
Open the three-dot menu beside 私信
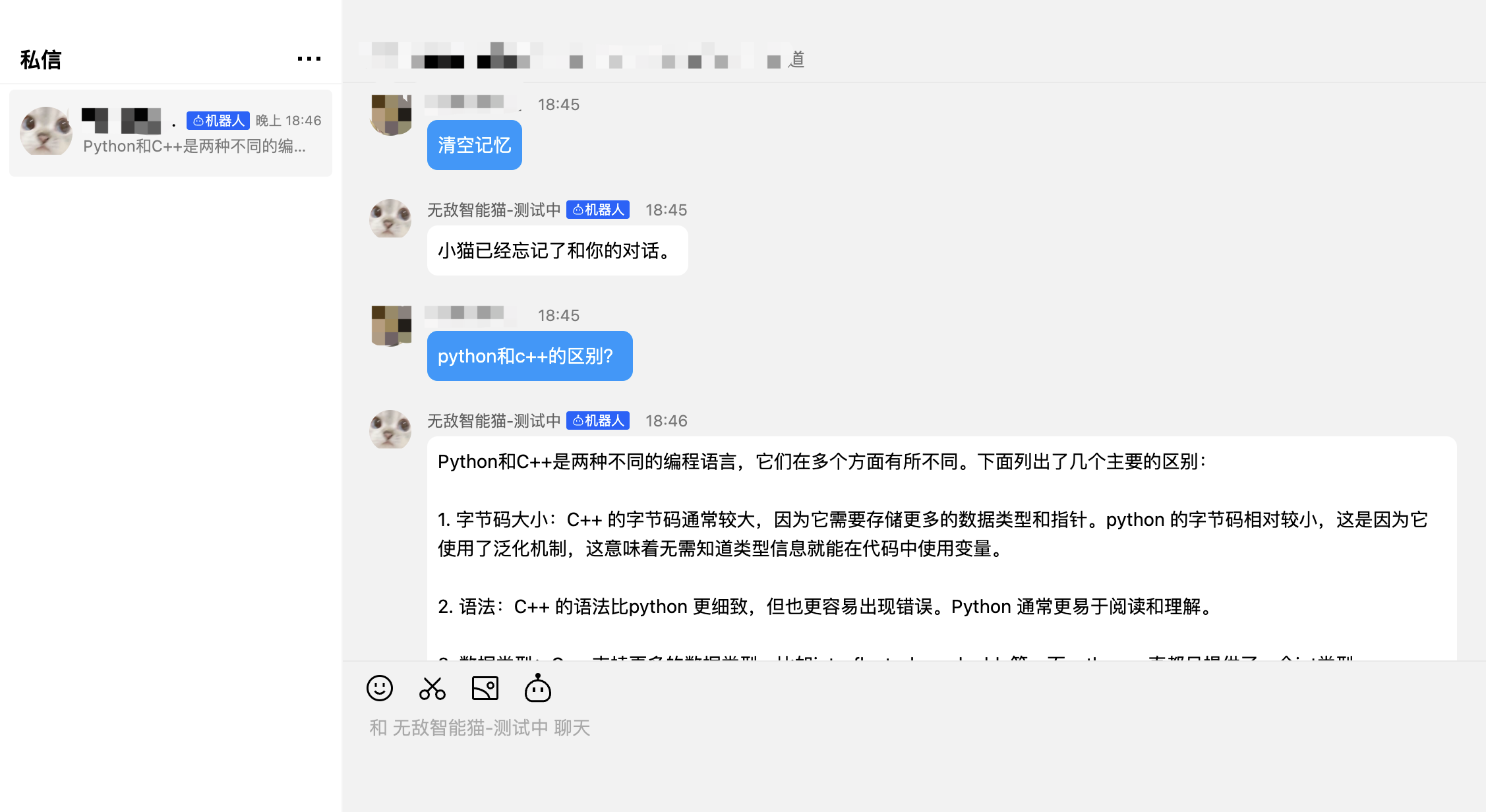[309, 59]
